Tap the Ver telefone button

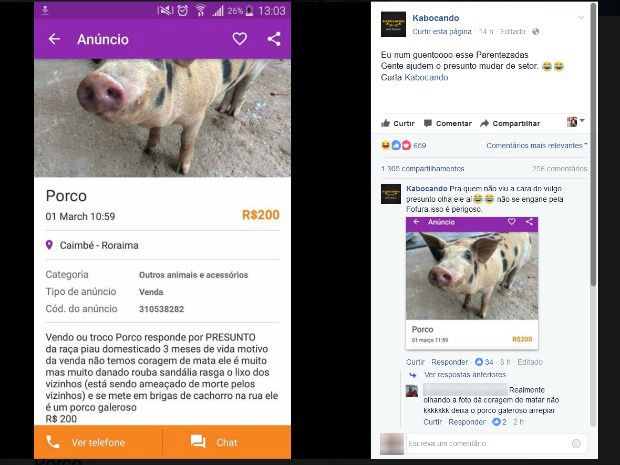pos(98,442)
